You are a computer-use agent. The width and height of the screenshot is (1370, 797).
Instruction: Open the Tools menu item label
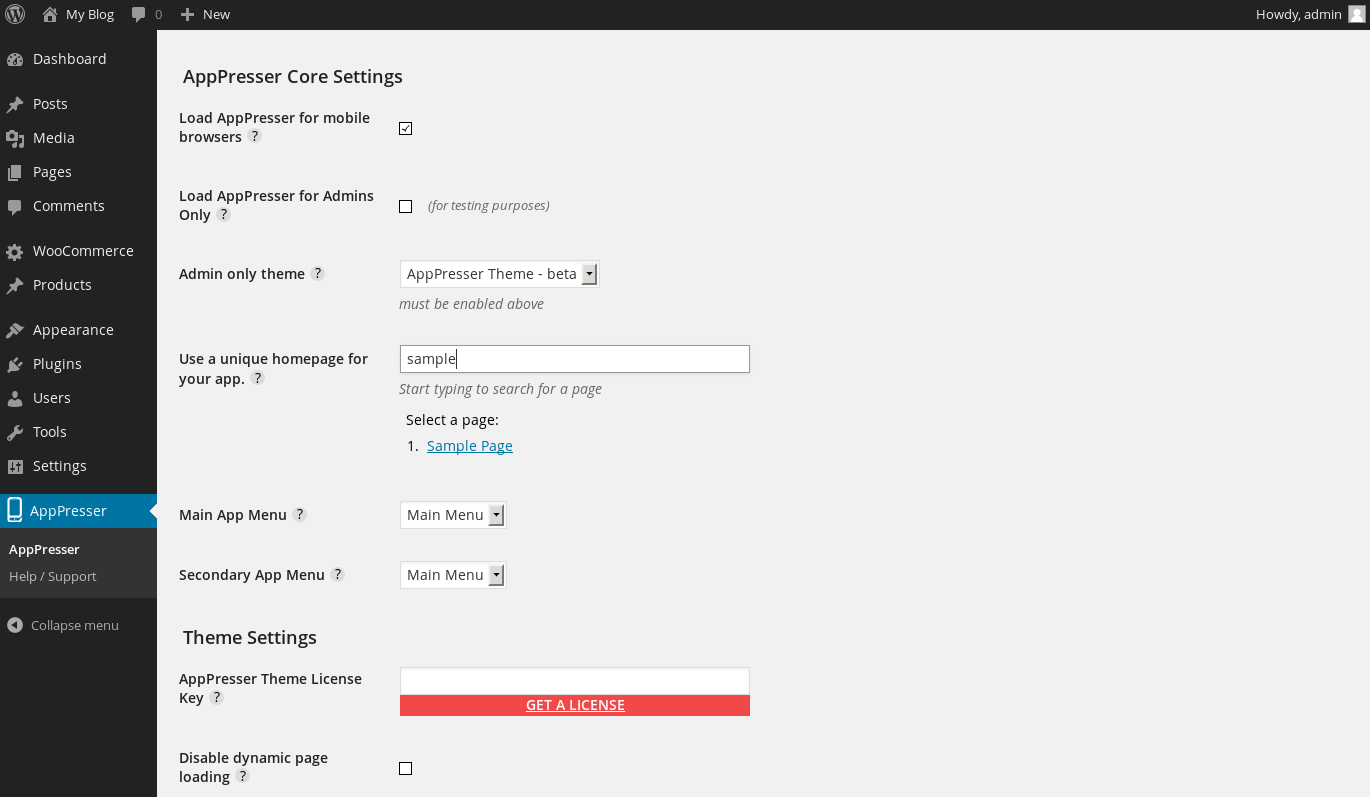[50, 432]
